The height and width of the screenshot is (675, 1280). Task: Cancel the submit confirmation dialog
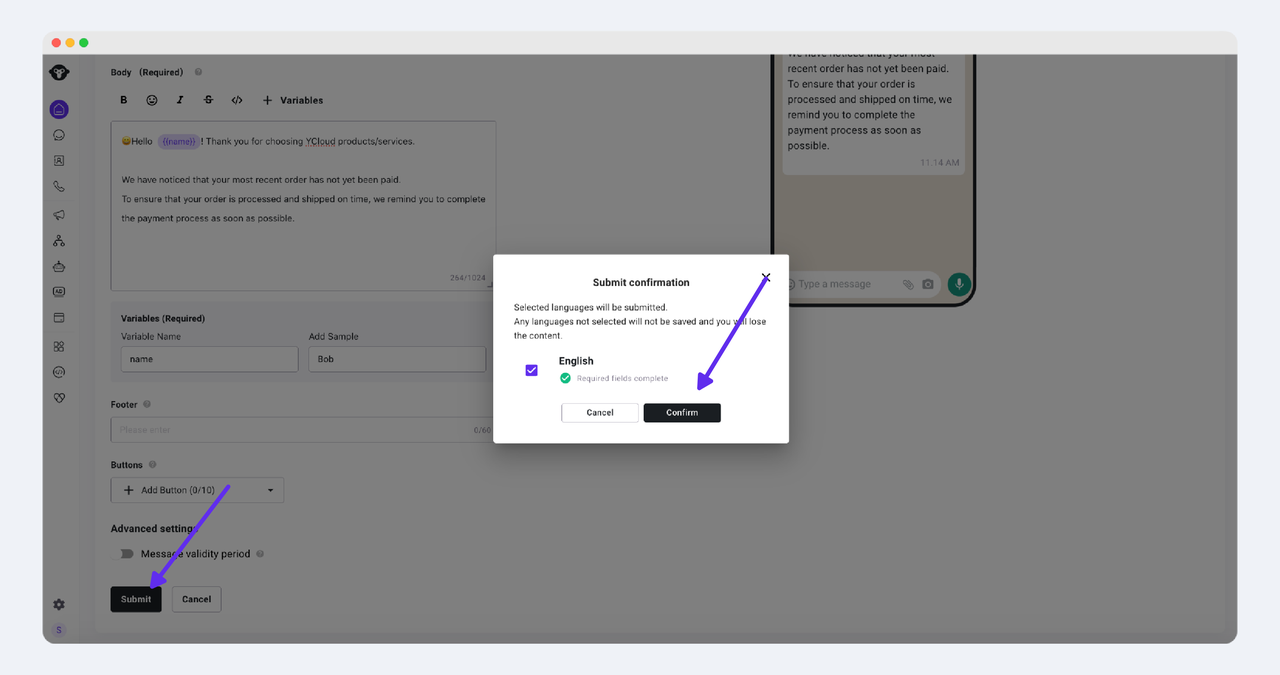pos(600,413)
